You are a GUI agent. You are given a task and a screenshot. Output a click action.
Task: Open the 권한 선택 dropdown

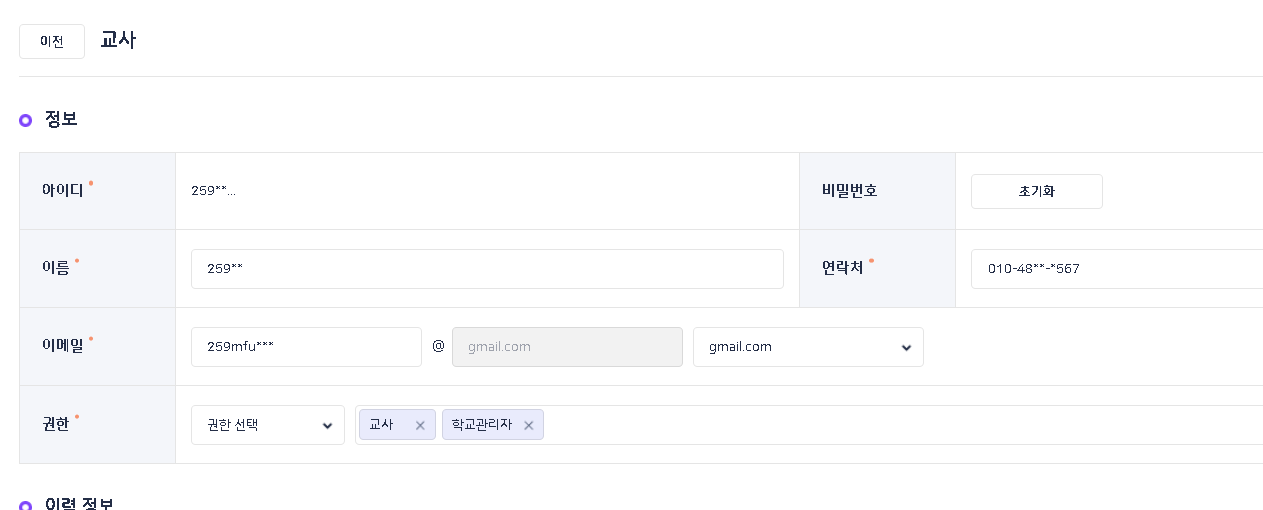click(268, 425)
